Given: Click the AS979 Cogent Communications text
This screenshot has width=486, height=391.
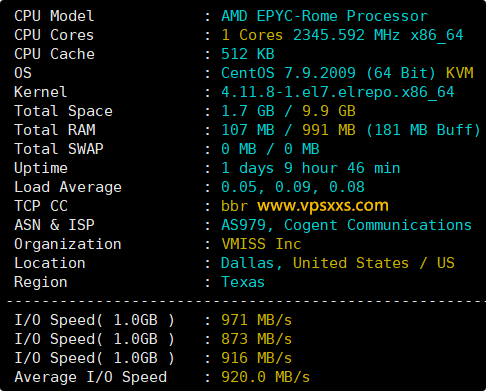Looking at the screenshot, I should tap(346, 225).
